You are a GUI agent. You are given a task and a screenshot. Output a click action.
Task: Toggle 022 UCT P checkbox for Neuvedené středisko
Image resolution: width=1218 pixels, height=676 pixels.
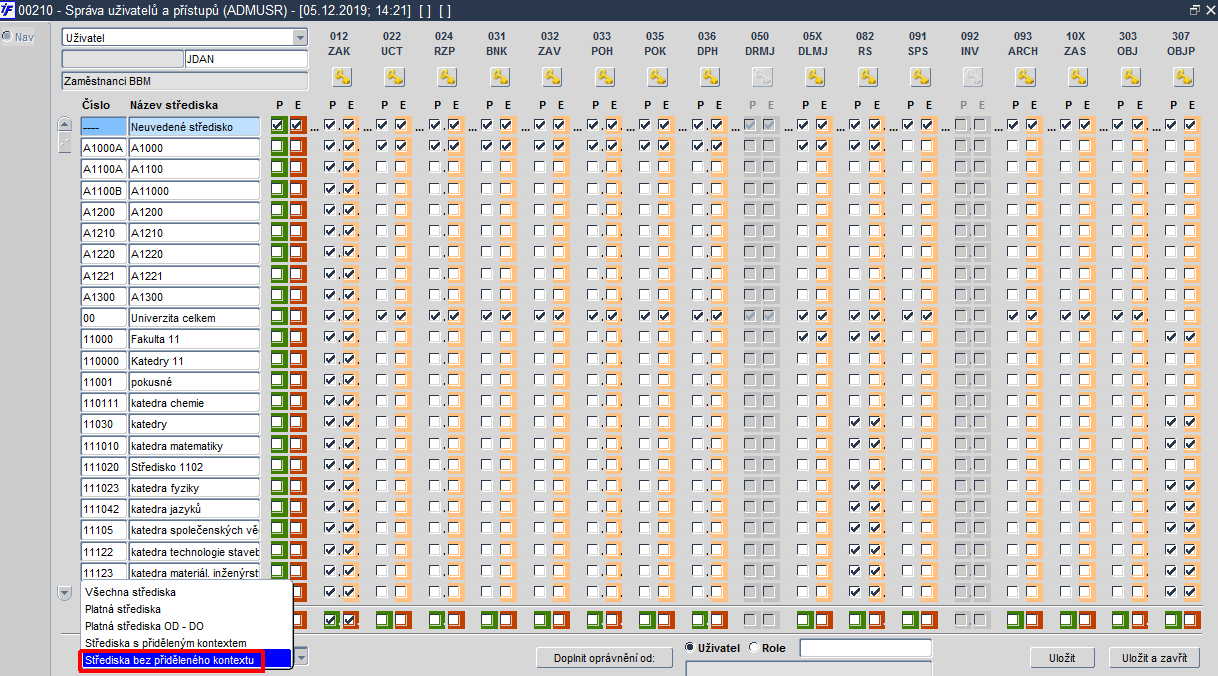[384, 125]
